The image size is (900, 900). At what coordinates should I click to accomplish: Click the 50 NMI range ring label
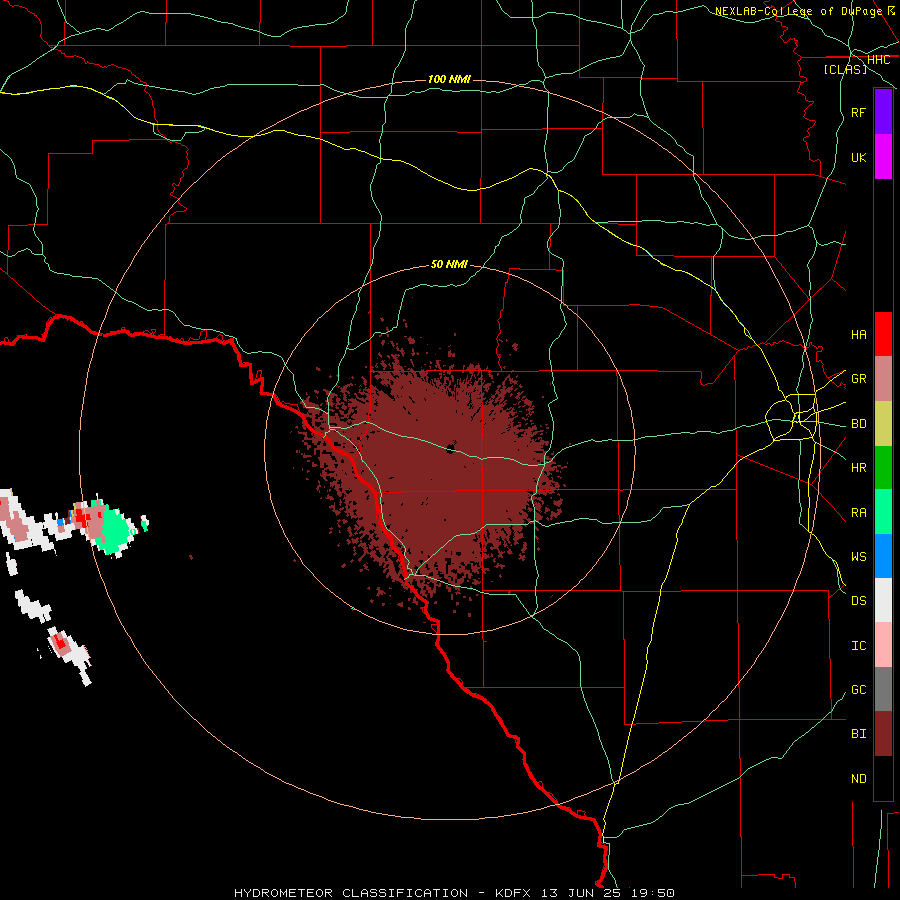(x=449, y=264)
